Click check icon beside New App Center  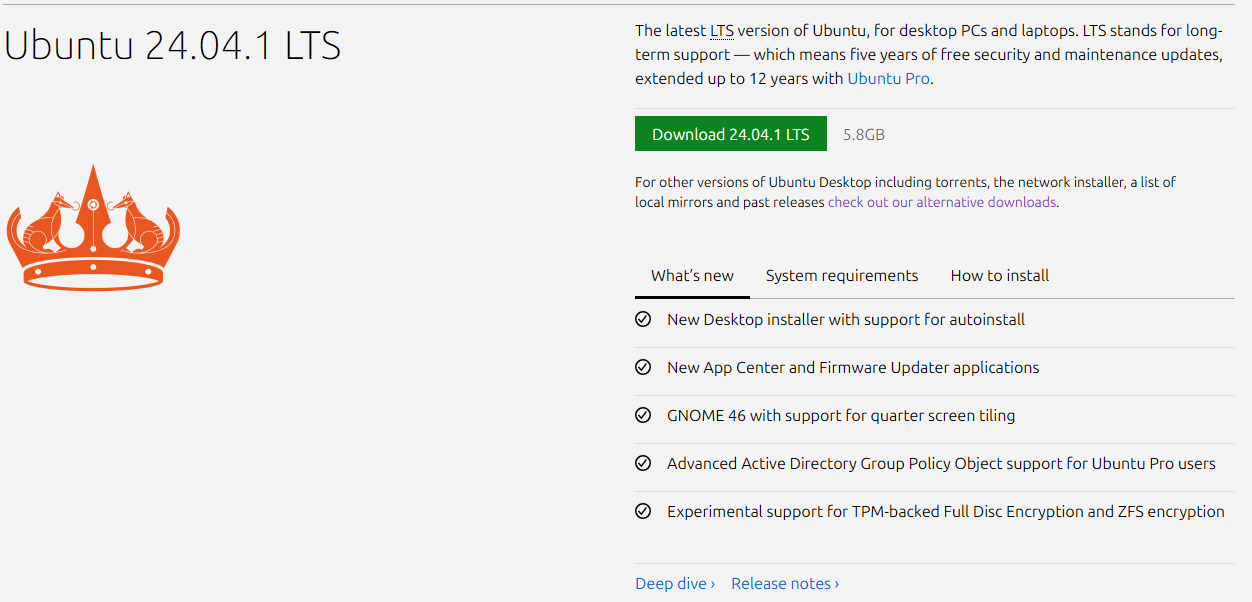(643, 368)
